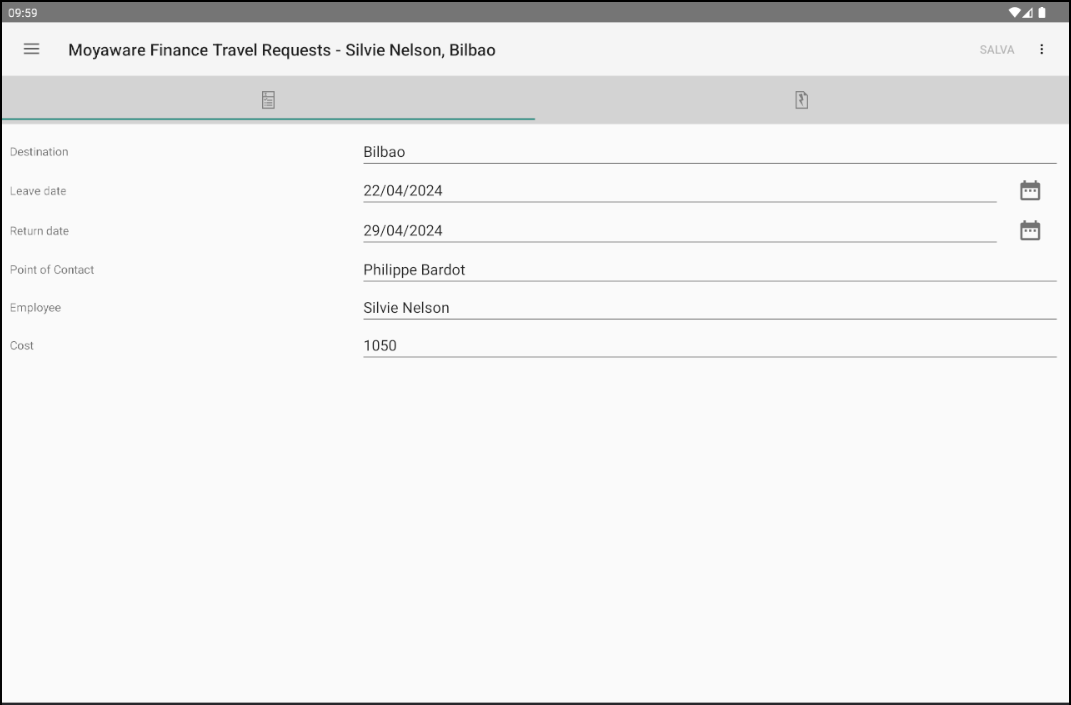1071x705 pixels.
Task: Open the calendar picker for Leave date
Action: coord(1030,190)
